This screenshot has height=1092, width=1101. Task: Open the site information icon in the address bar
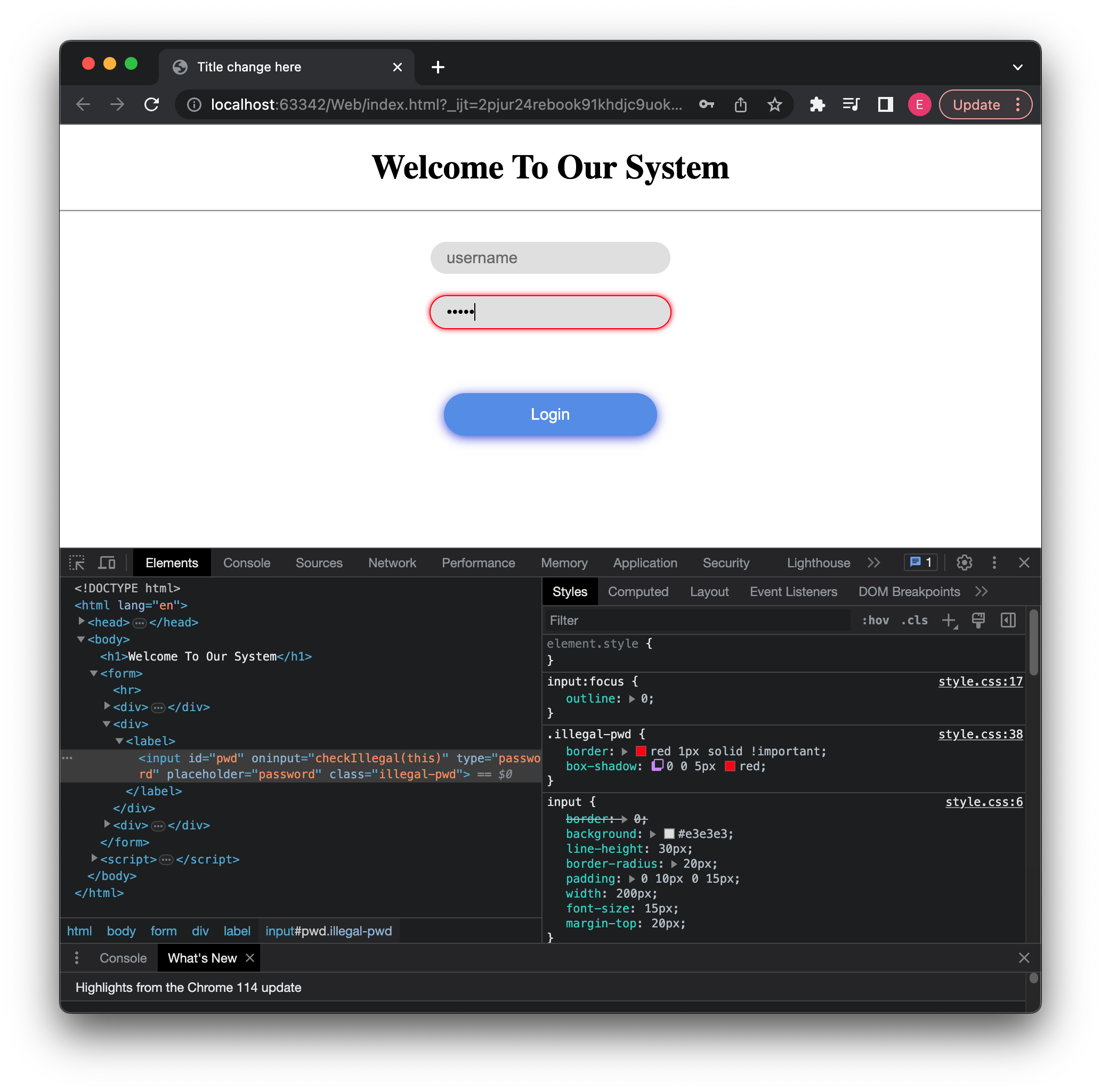point(195,104)
